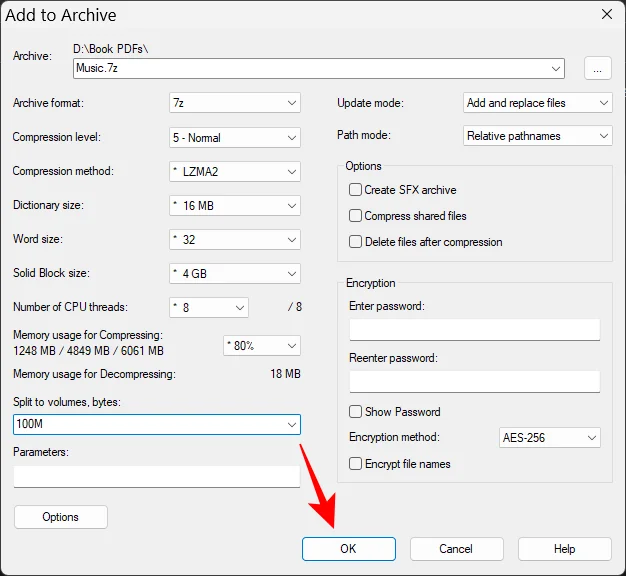Enable Create SFX archive checkbox
Image resolution: width=626 pixels, height=576 pixels.
(355, 190)
